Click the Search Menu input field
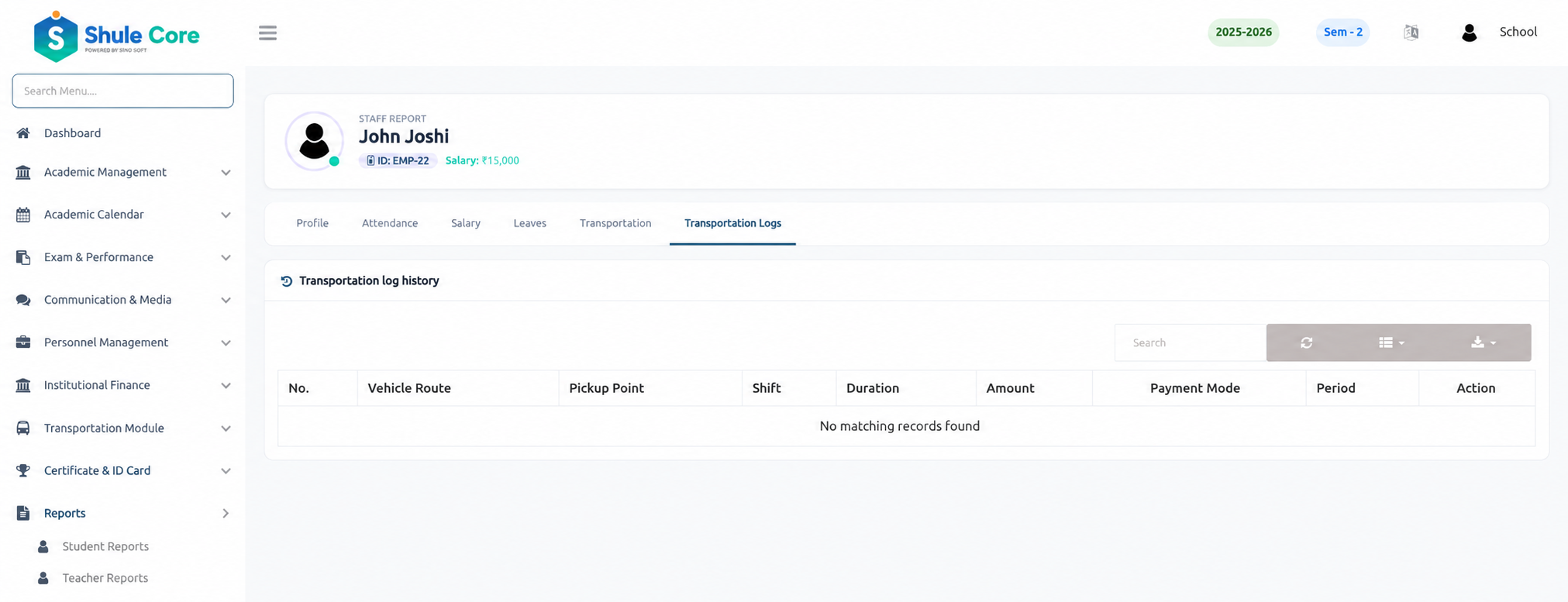The width and height of the screenshot is (1568, 602). [122, 91]
